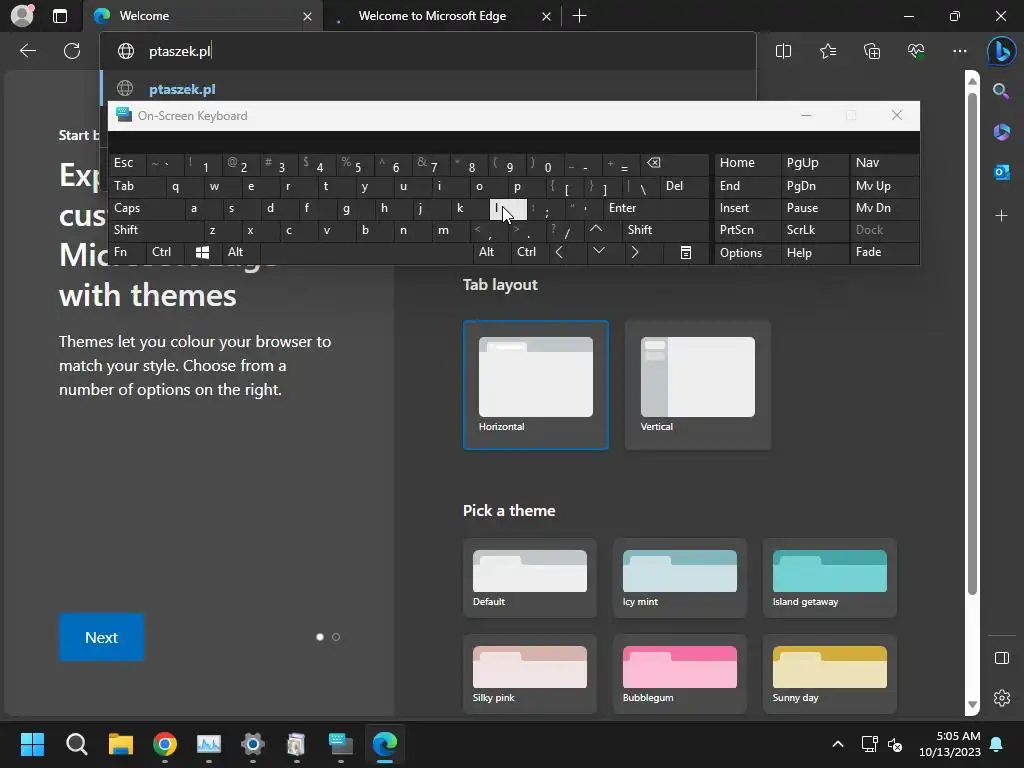This screenshot has height=768, width=1024.
Task: Launch Google Chrome from taskbar
Action: pyautogui.click(x=165, y=744)
